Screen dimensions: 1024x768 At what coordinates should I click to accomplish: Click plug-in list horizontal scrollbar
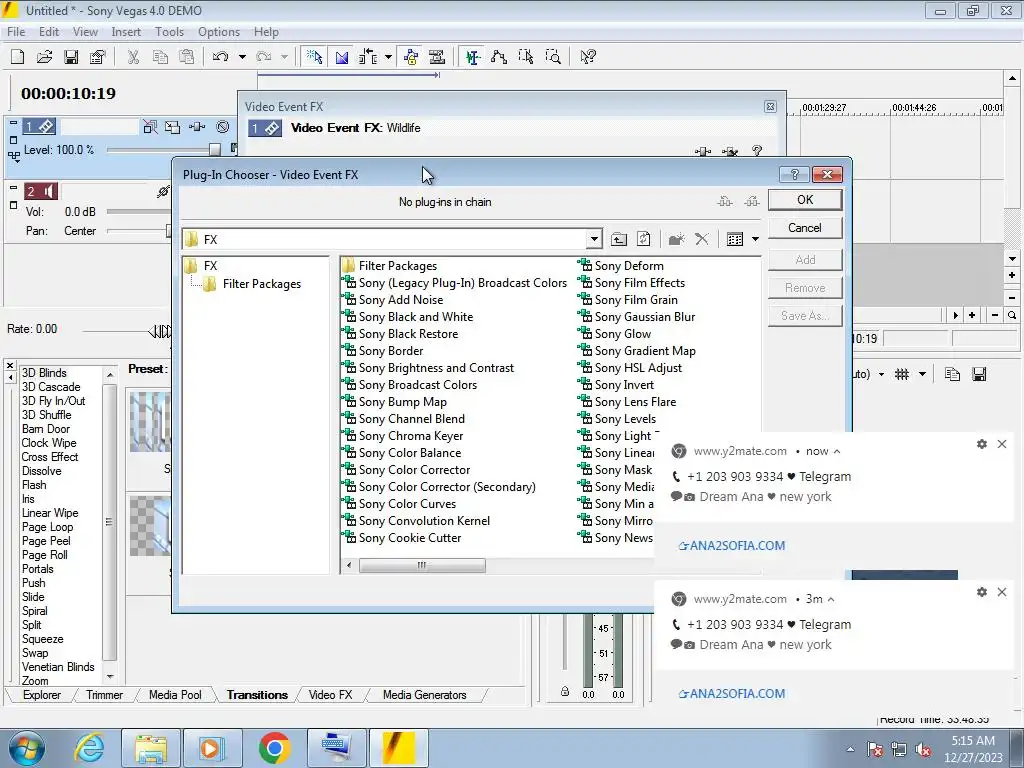[x=421, y=565]
